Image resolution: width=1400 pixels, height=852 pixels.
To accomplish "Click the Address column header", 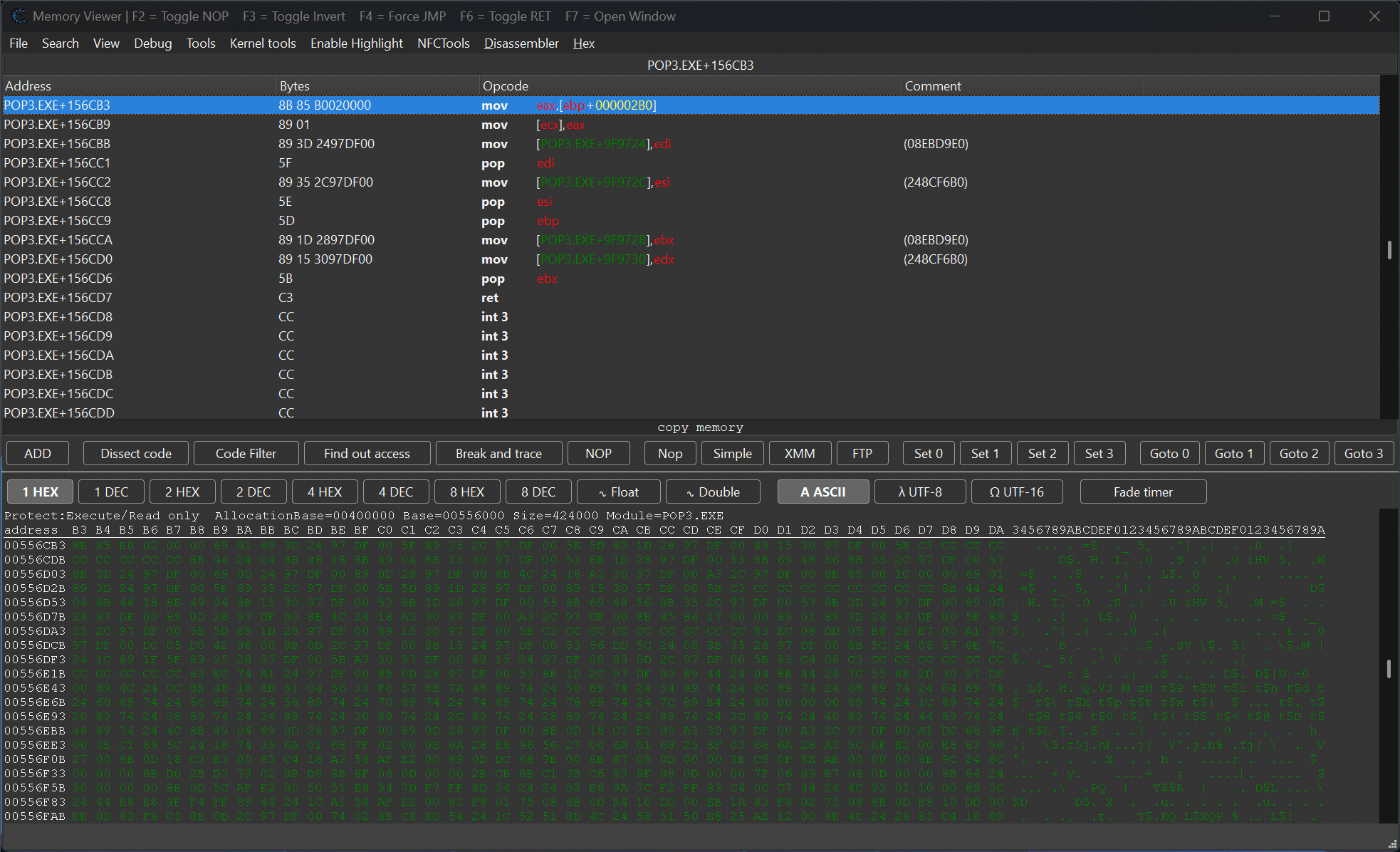I will pyautogui.click(x=140, y=85).
